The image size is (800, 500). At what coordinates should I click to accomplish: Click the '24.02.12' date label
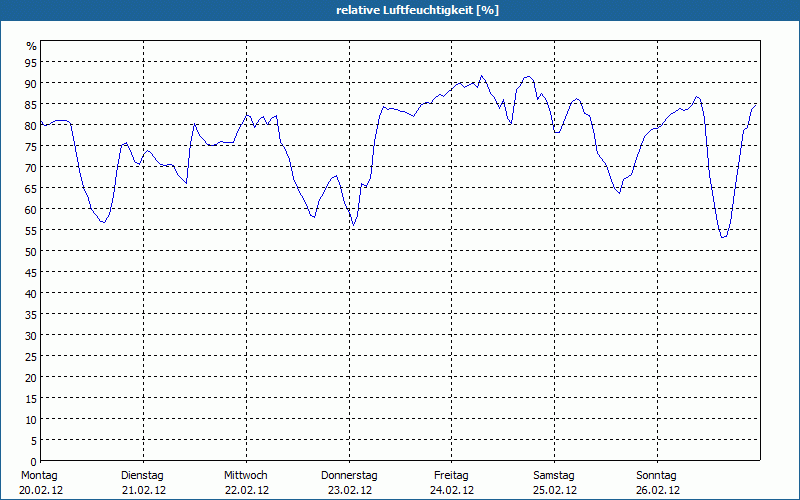(x=452, y=491)
